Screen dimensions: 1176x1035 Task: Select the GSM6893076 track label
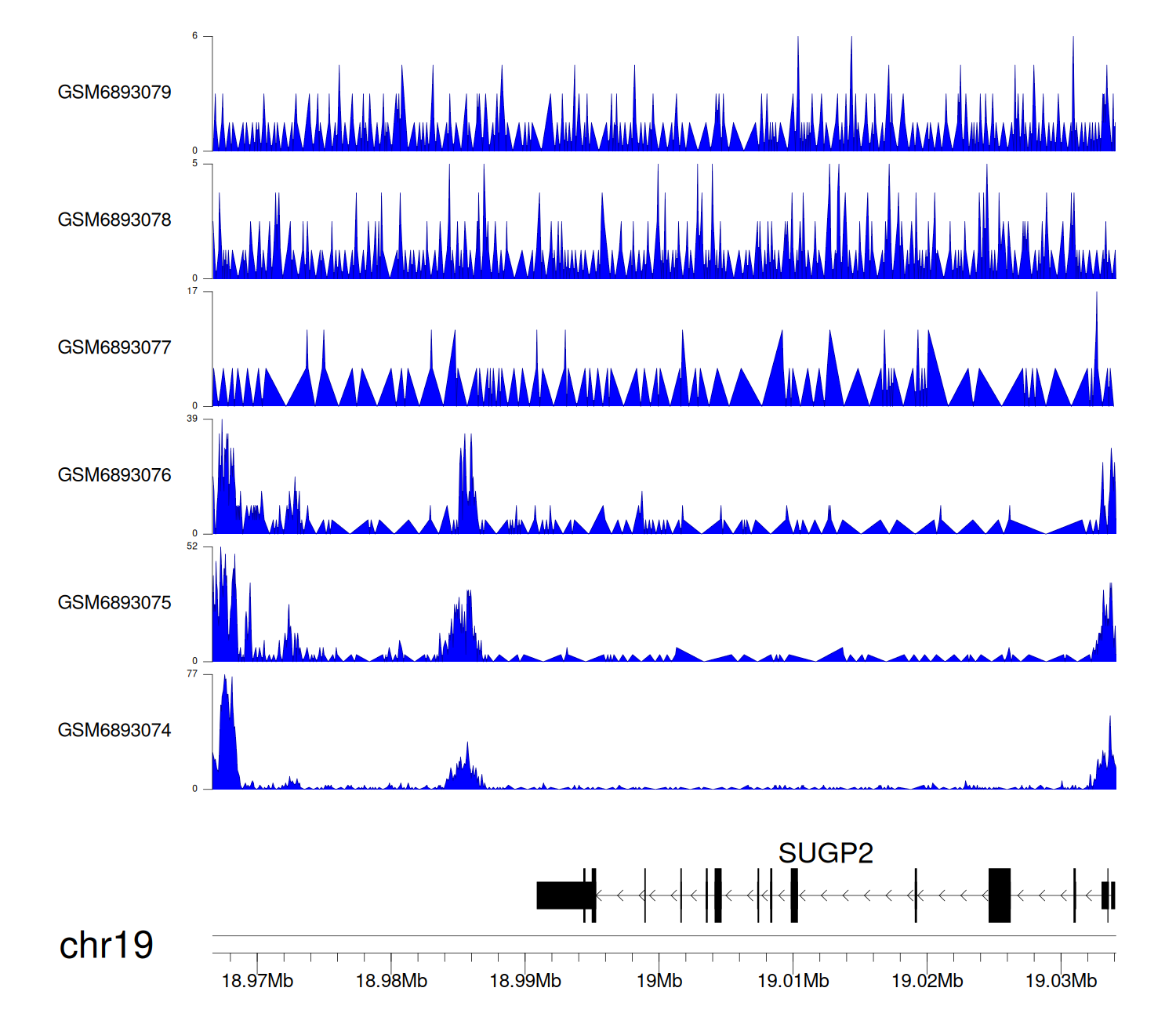click(114, 475)
